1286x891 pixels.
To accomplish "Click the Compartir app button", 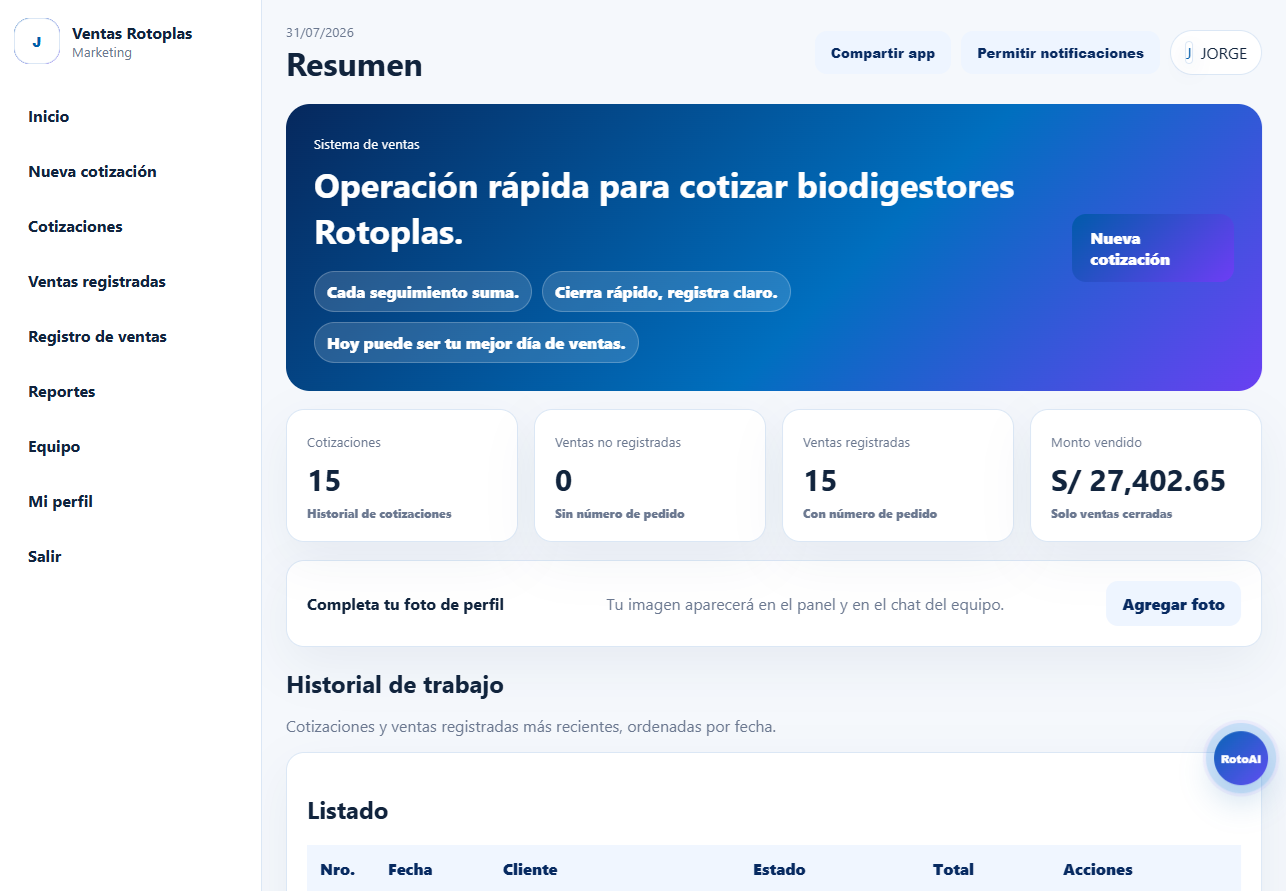I will (x=883, y=53).
